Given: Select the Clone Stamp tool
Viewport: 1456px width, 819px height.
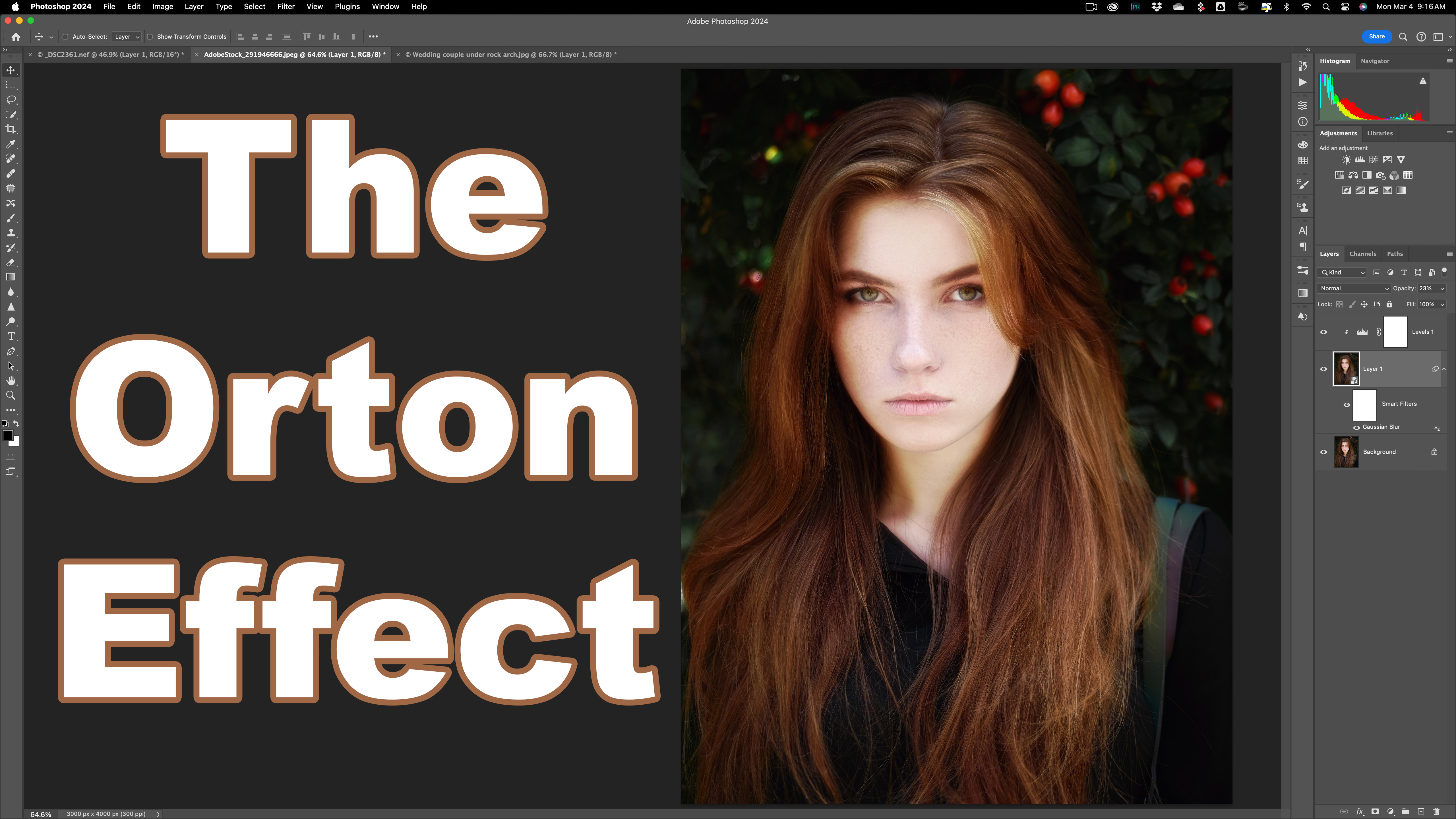Looking at the screenshot, I should 11,233.
